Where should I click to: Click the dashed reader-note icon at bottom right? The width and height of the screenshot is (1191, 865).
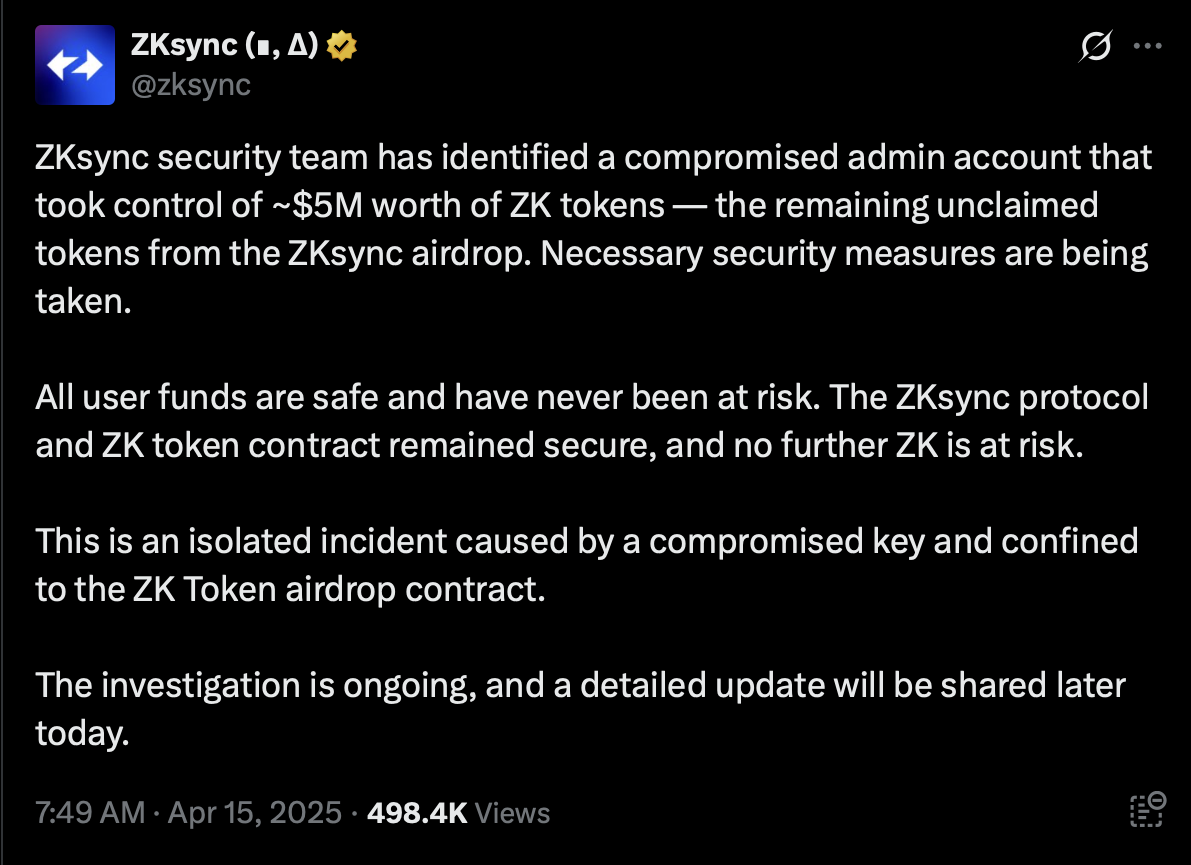1146,809
